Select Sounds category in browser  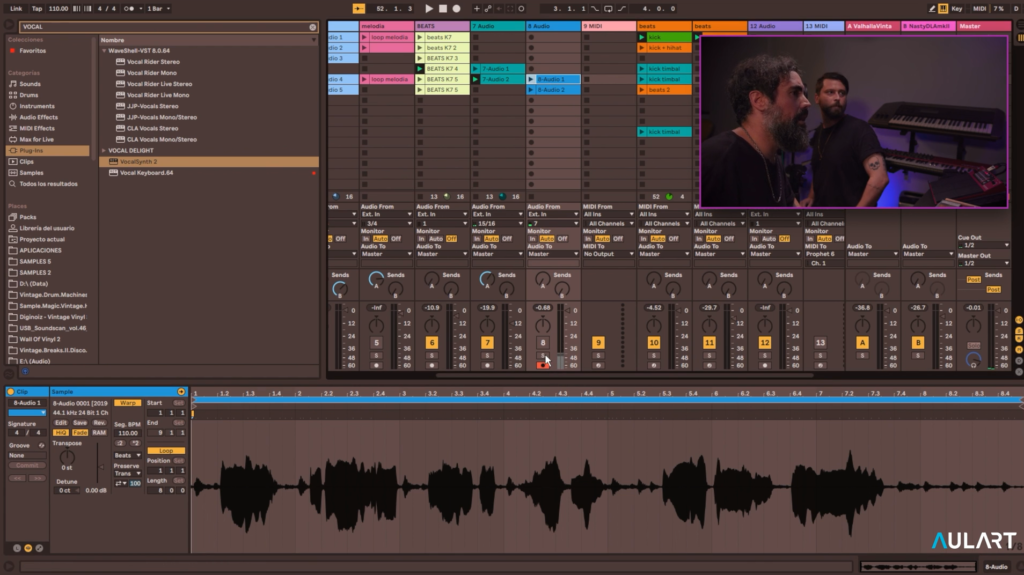(29, 84)
